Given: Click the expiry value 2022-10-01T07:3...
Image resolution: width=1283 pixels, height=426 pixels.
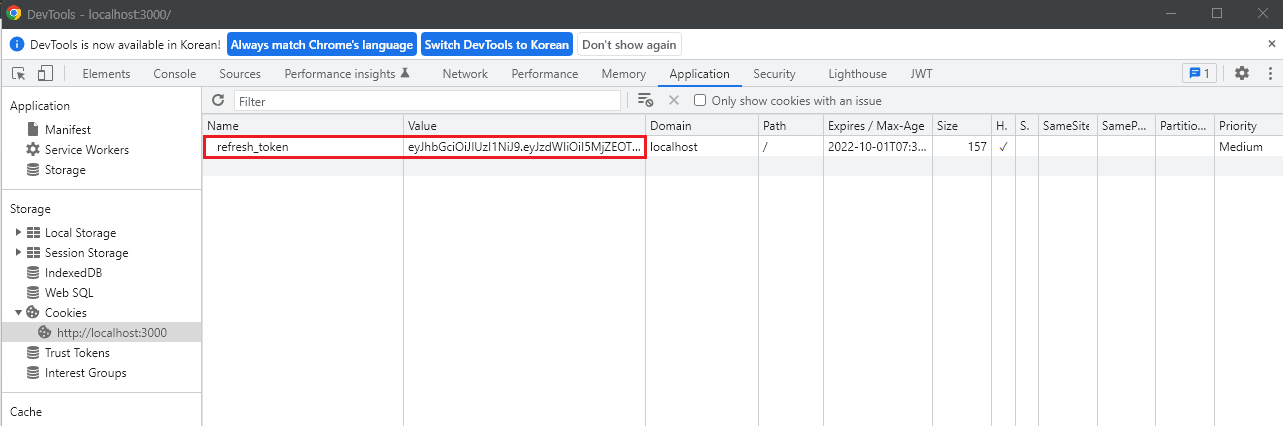Looking at the screenshot, I should coord(878,146).
